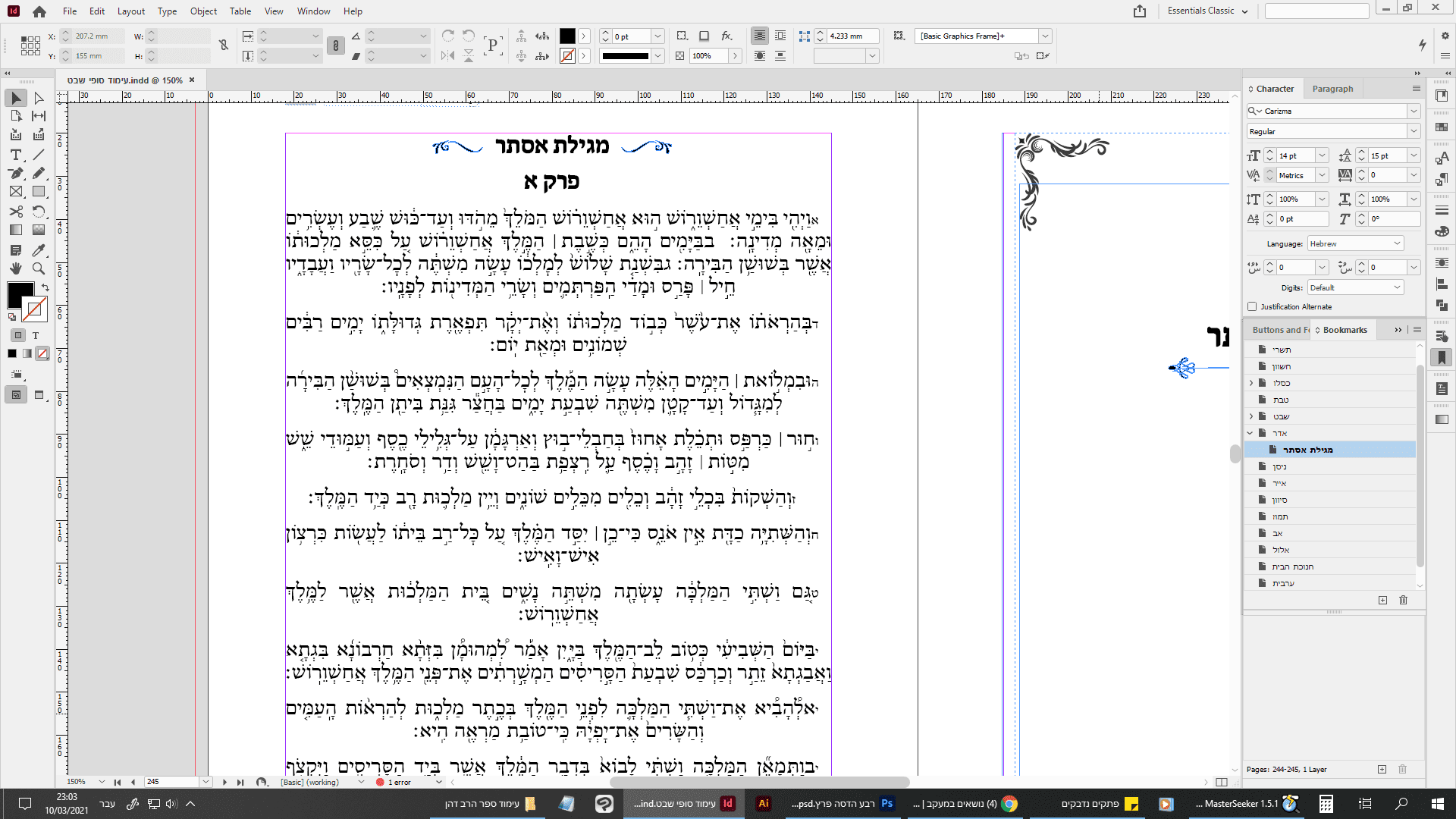Open the Essentials Classic workspace switcher

pos(1207,11)
